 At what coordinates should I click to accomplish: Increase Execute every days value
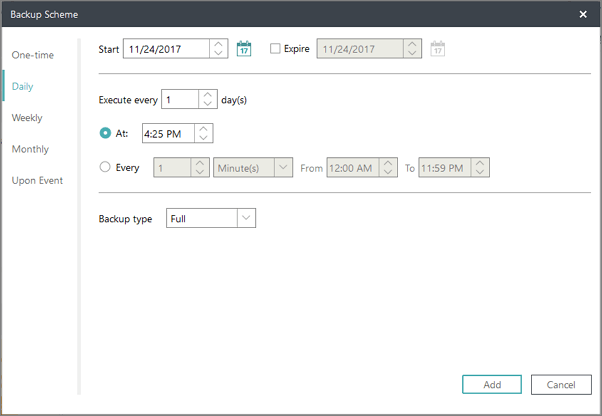click(x=208, y=94)
